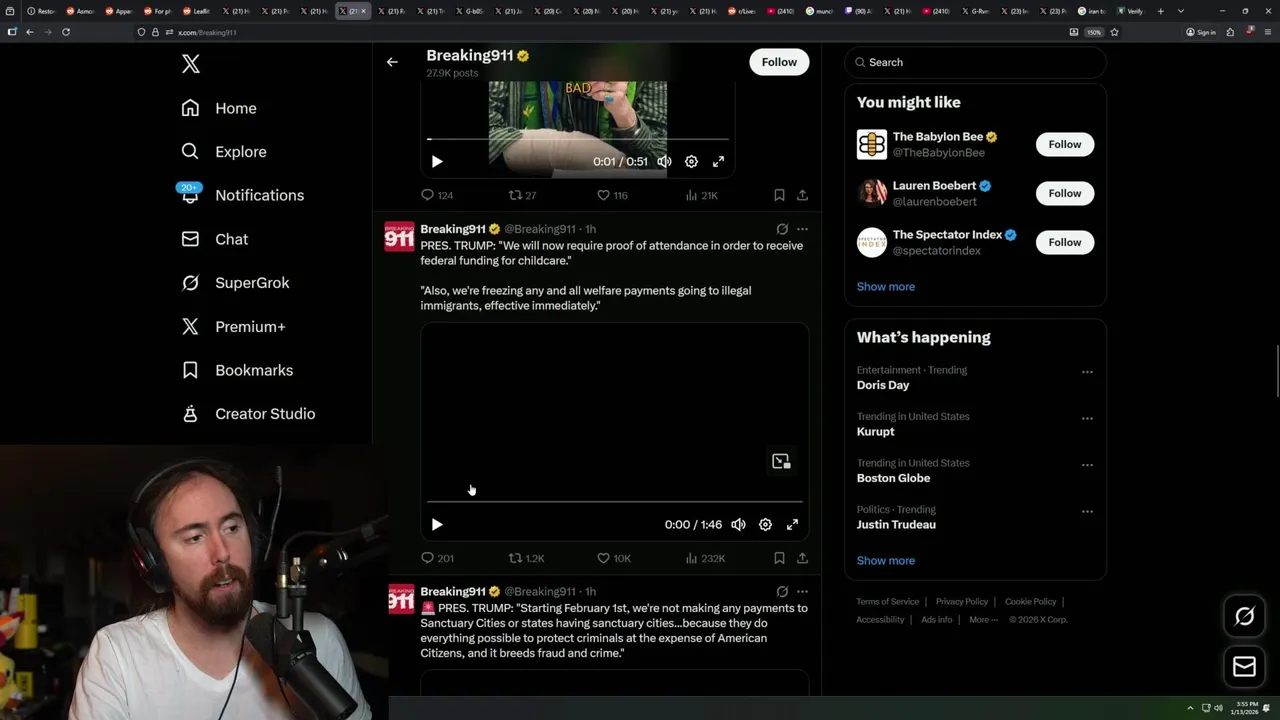Open a new browser tab

[x=1160, y=11]
